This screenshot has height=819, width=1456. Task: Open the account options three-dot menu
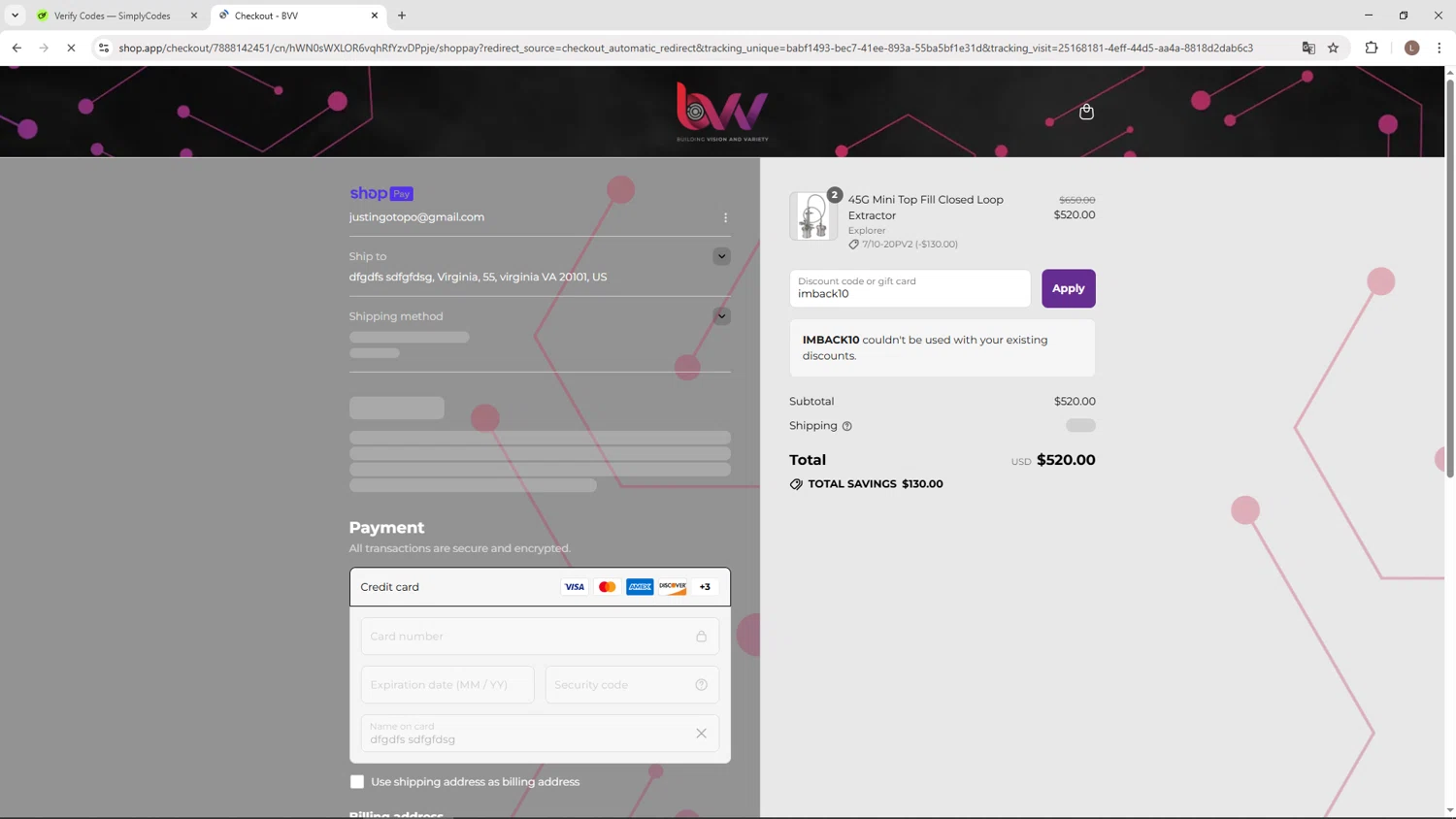click(725, 217)
